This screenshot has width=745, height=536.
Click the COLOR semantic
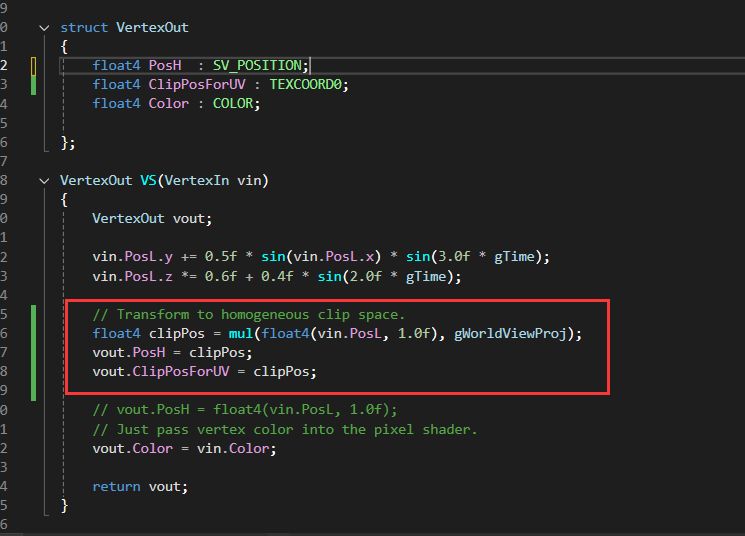[233, 104]
